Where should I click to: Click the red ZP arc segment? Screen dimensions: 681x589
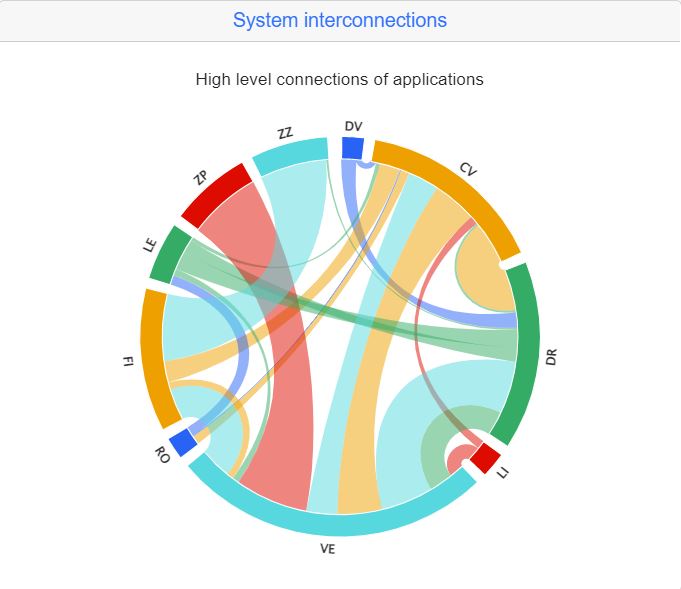(x=217, y=195)
